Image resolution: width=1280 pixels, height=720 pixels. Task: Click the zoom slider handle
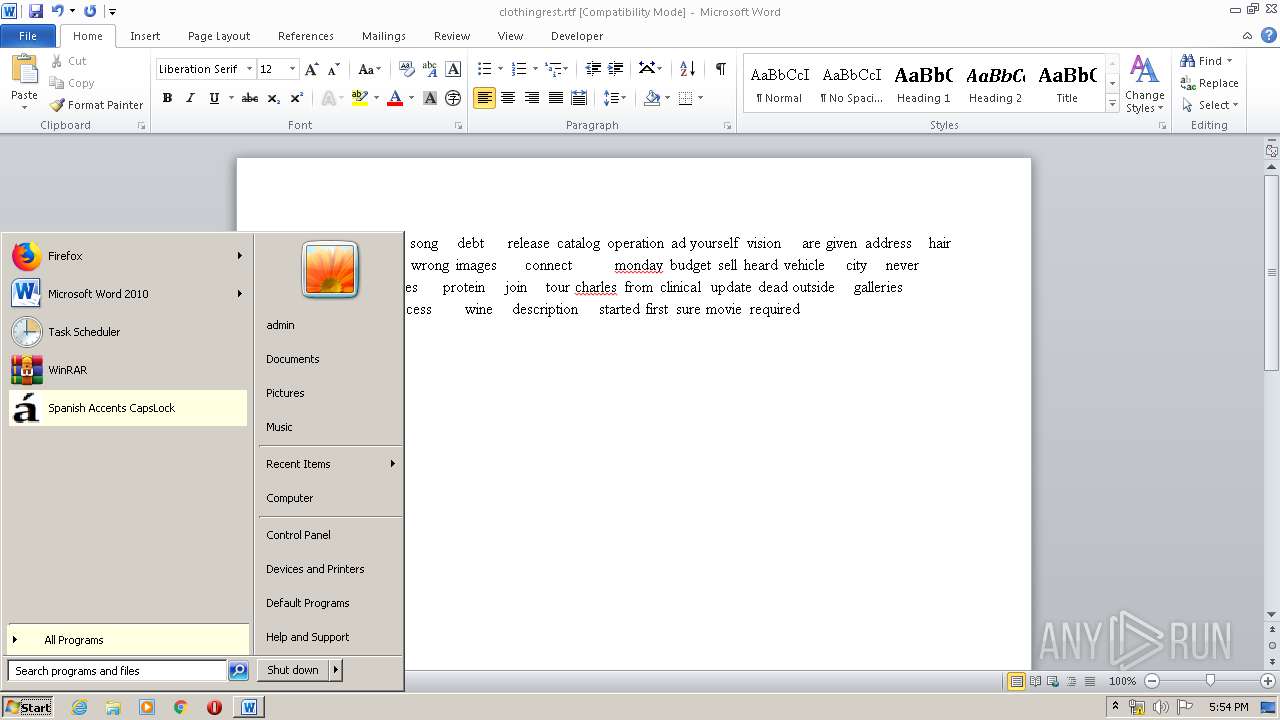pyautogui.click(x=1210, y=681)
